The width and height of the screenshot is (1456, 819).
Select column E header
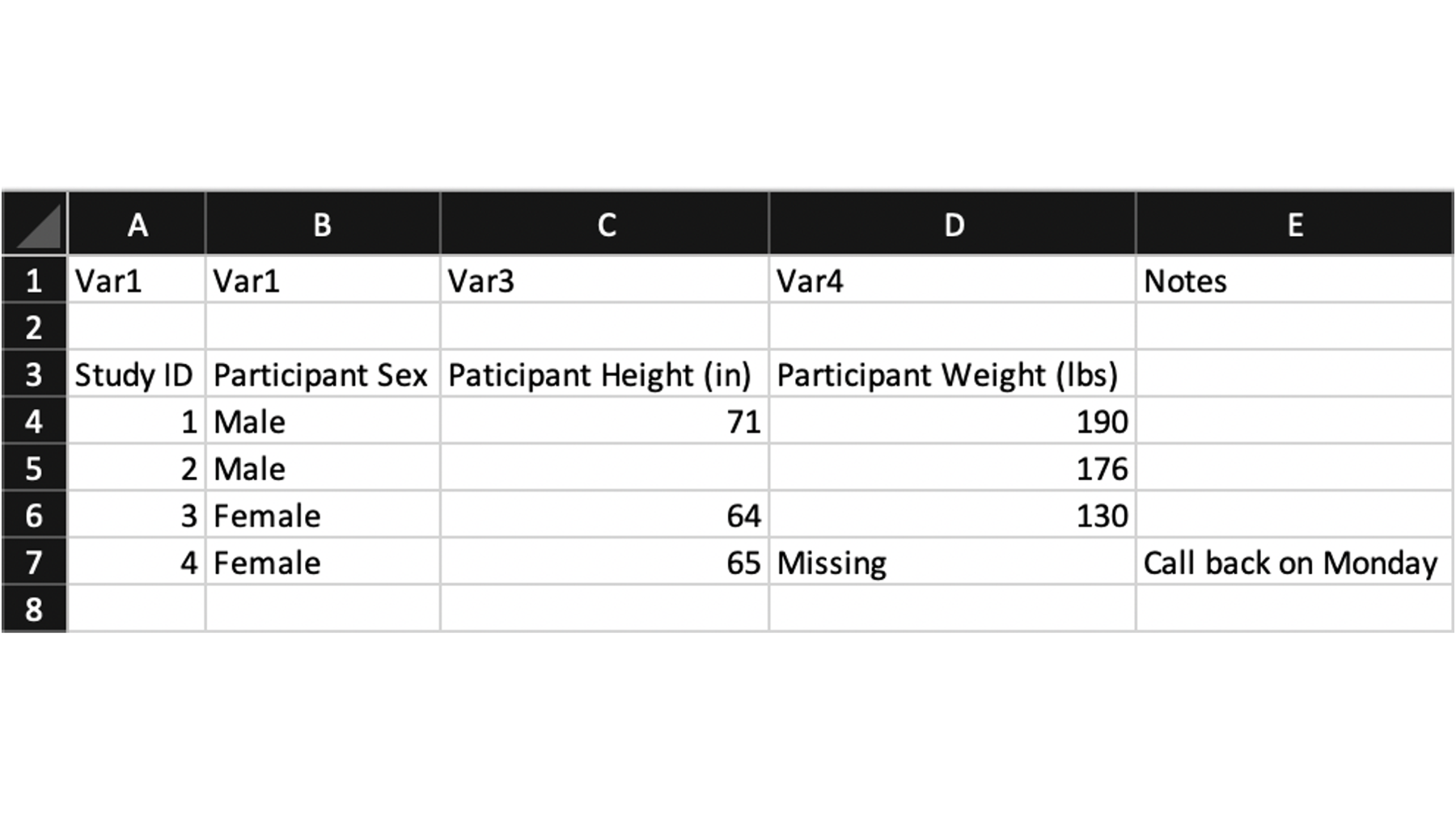[x=1294, y=224]
